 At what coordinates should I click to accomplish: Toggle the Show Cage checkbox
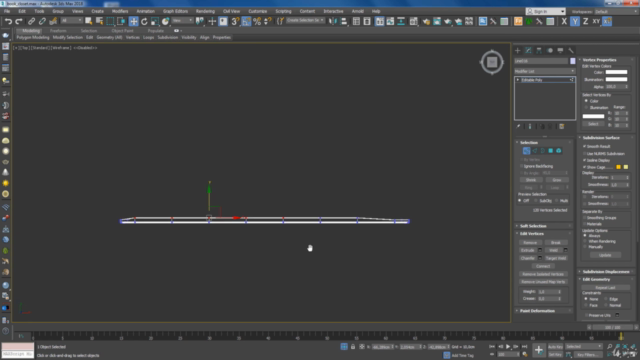click(x=584, y=167)
